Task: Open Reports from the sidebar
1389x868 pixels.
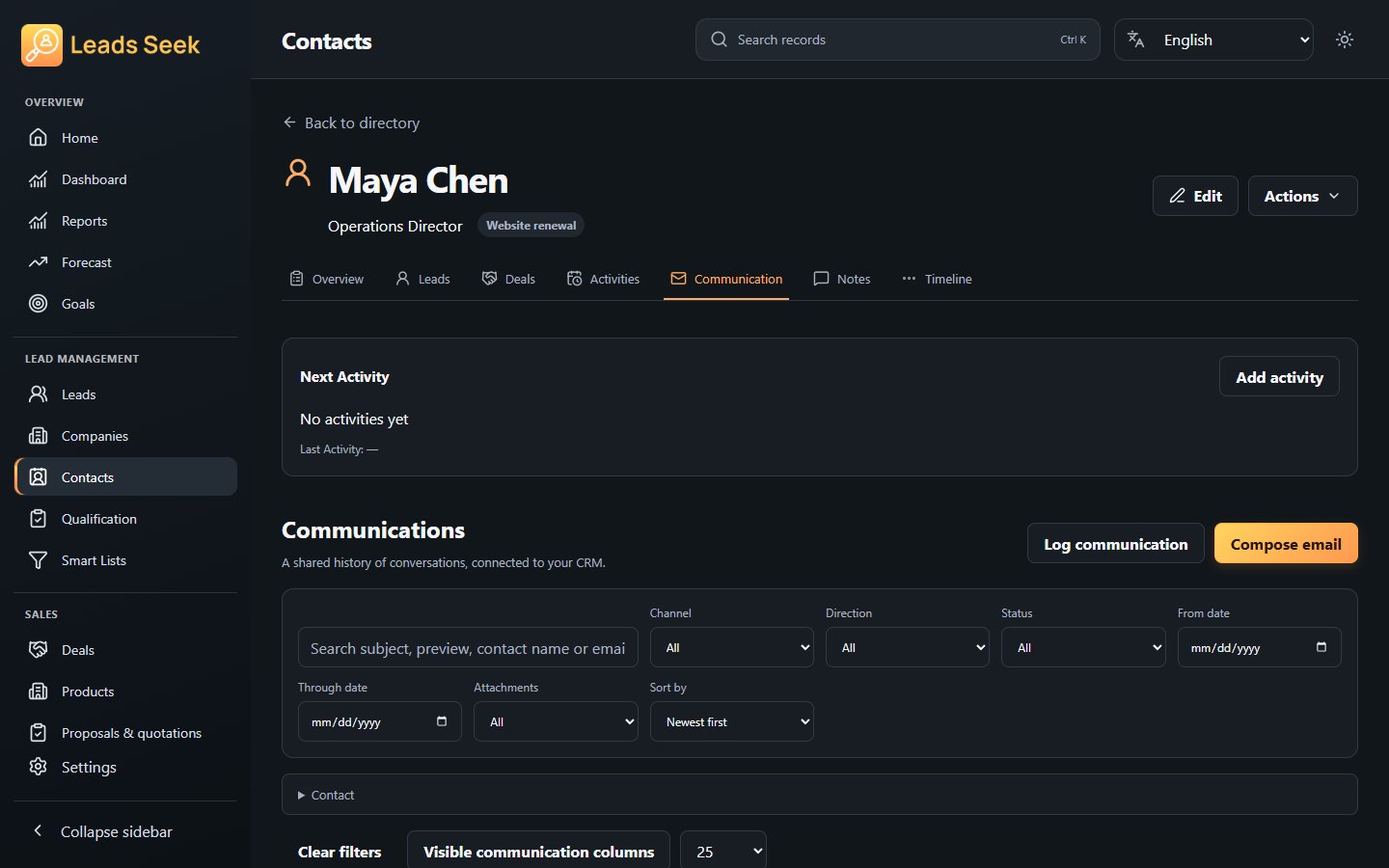Action: point(125,221)
